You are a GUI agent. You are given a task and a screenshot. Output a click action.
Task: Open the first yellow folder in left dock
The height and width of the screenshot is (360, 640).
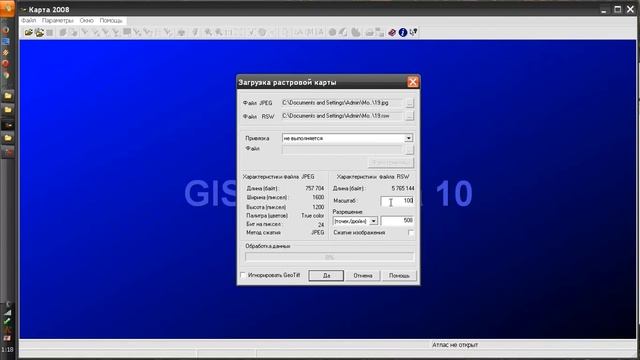pyautogui.click(x=8, y=96)
